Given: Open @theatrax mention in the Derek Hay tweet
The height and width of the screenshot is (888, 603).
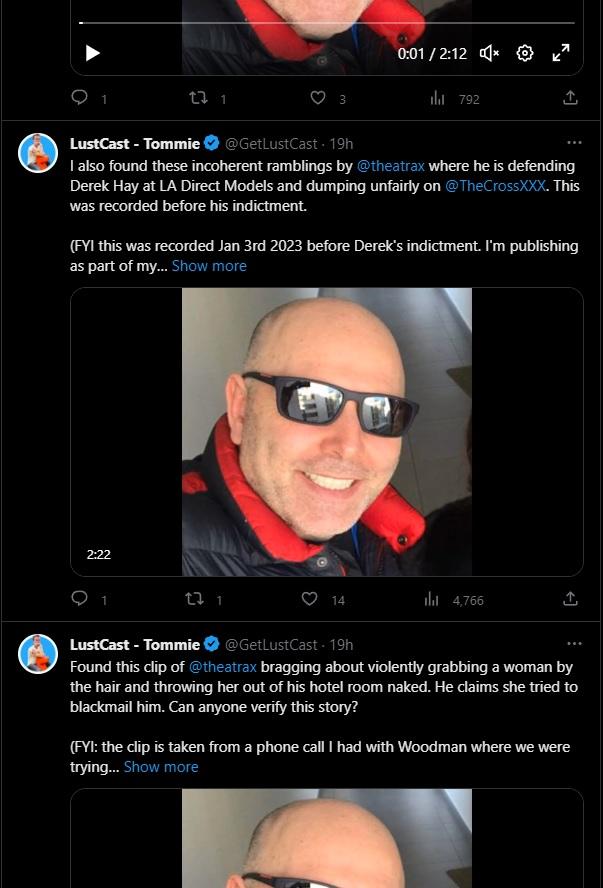Looking at the screenshot, I should click(391, 166).
